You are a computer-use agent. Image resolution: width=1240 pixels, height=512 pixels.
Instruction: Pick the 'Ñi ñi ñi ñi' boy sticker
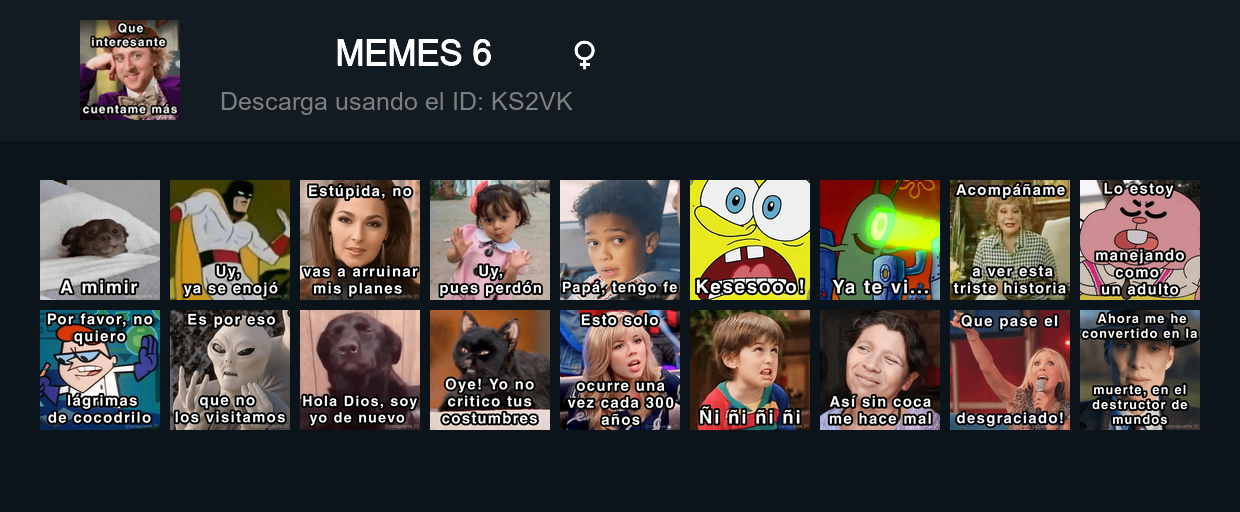[750, 370]
